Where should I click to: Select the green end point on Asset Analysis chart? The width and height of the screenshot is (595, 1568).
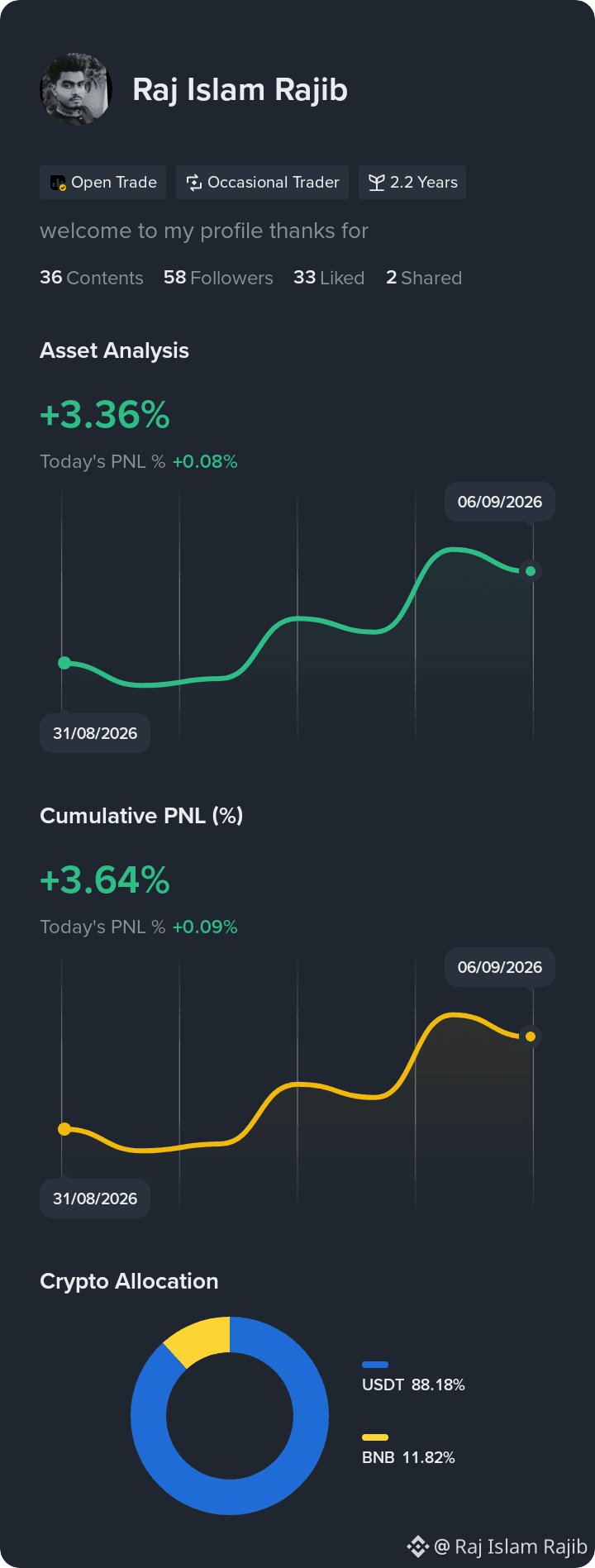click(x=531, y=571)
